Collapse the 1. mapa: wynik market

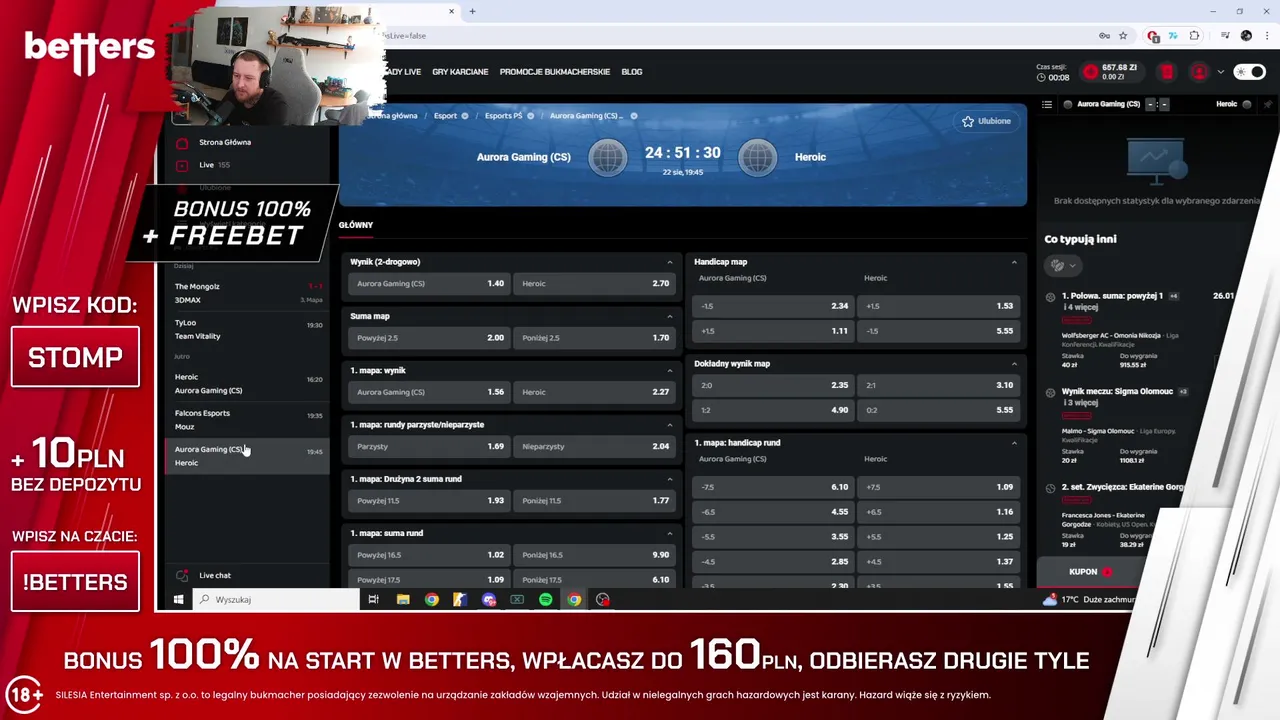[670, 370]
